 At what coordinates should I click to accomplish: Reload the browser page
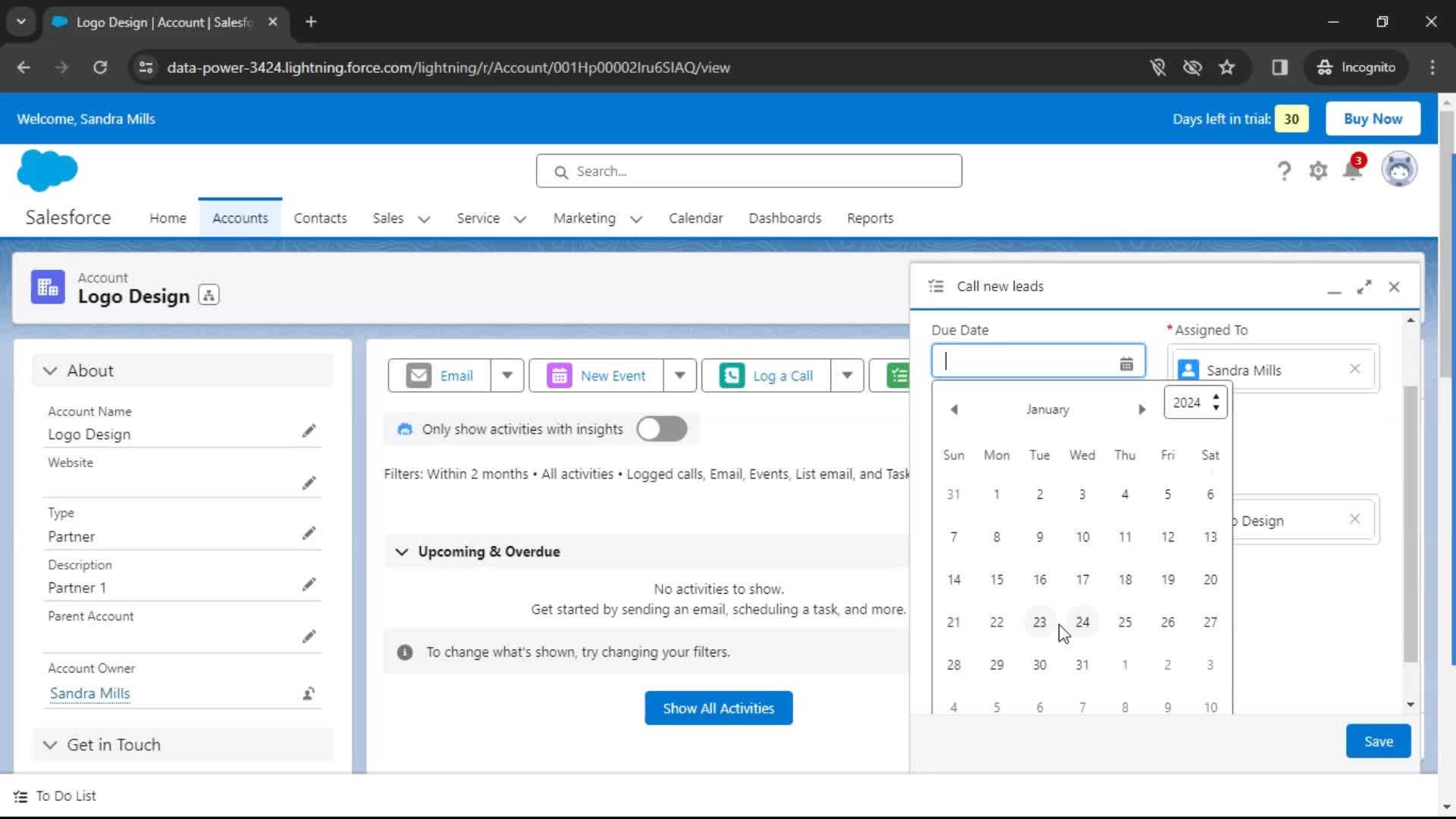click(x=100, y=67)
